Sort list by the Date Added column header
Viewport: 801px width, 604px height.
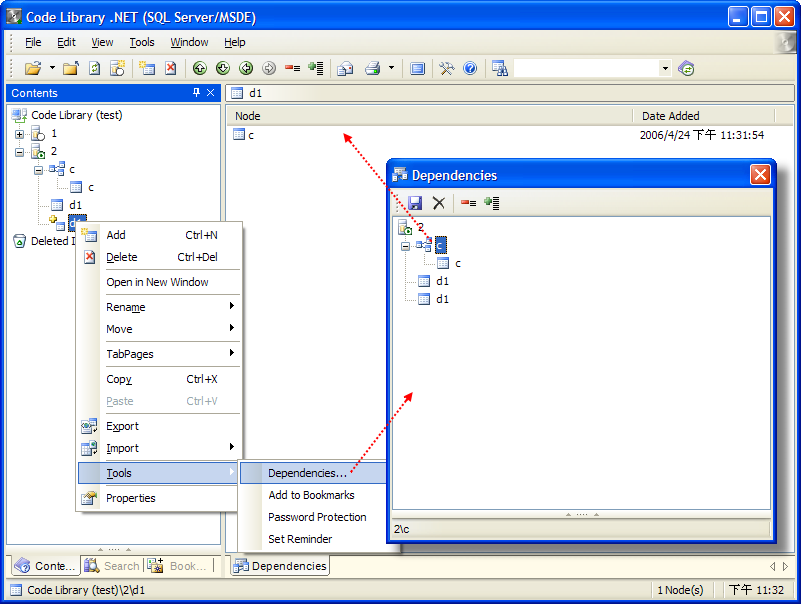point(704,116)
